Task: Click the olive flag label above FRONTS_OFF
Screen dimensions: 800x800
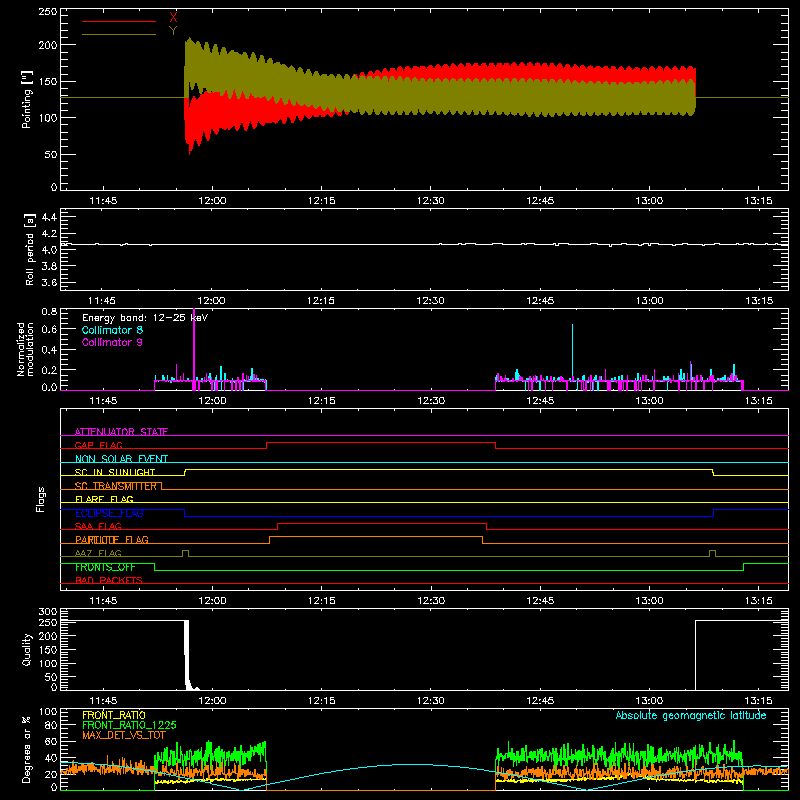Action: (x=98, y=553)
